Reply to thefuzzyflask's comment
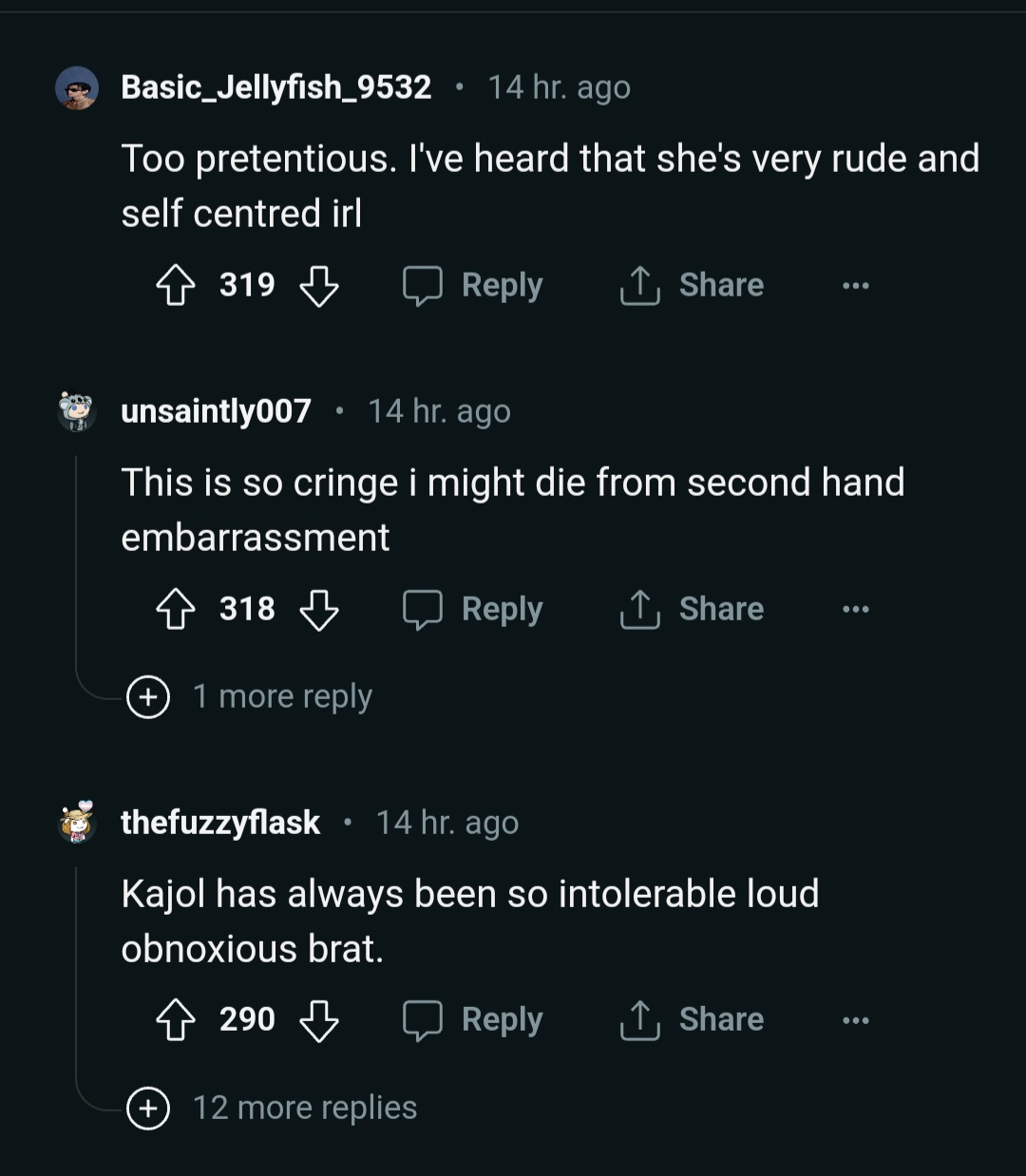This screenshot has width=1026, height=1176. pos(473,1020)
